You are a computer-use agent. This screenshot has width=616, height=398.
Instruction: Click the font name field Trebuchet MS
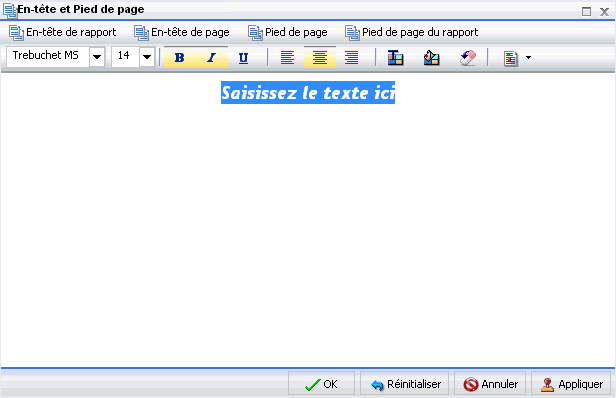tap(48, 57)
